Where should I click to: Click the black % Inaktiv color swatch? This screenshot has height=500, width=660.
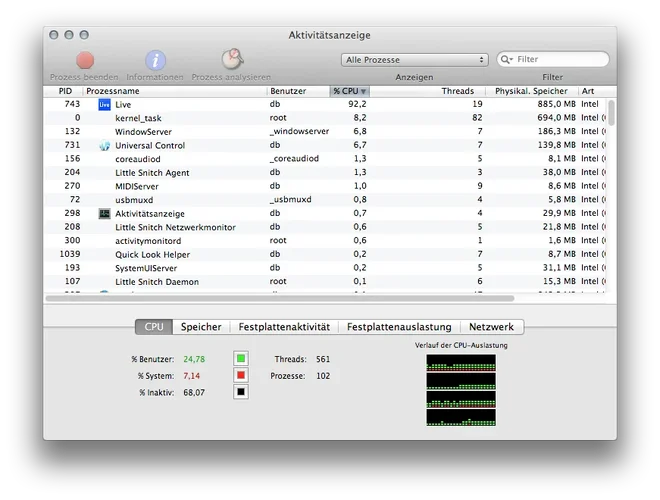(x=240, y=392)
